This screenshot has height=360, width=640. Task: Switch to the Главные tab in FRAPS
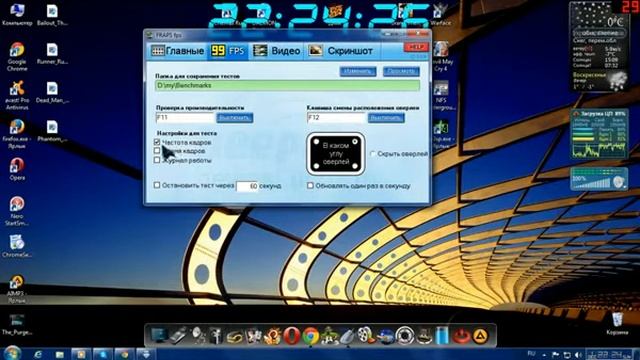177,51
